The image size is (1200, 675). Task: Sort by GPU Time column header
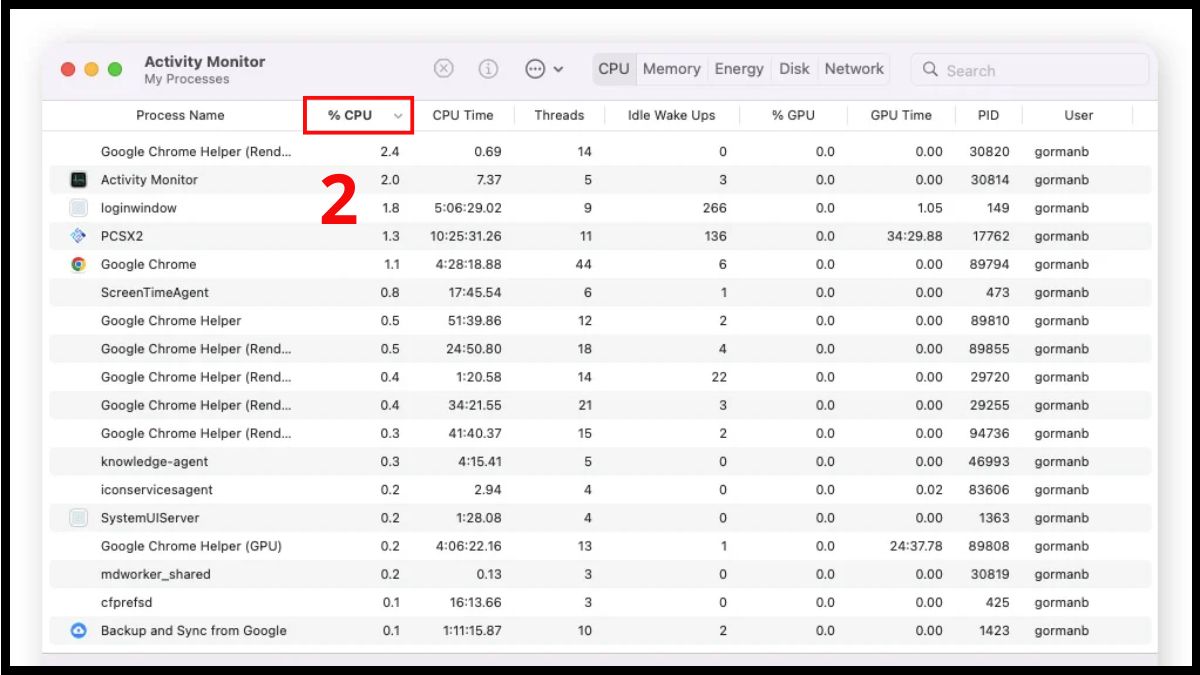(x=901, y=115)
